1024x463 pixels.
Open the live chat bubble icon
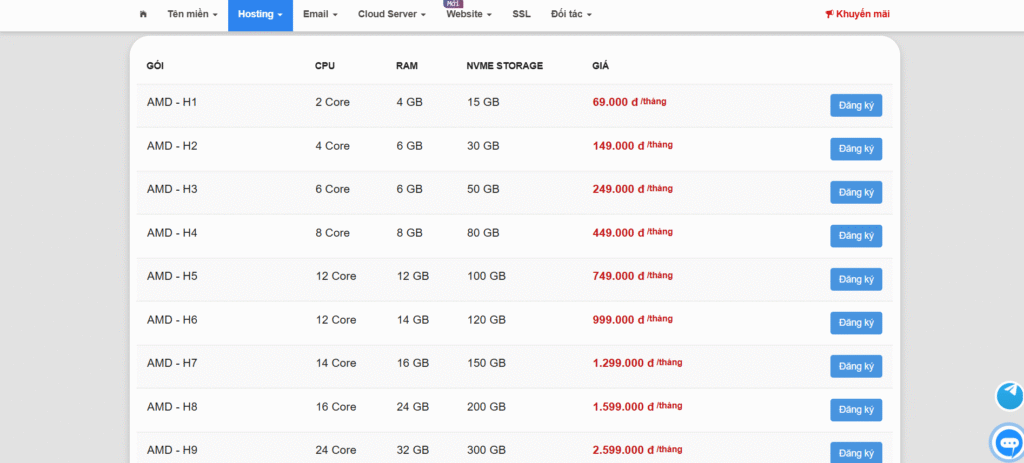[1008, 441]
